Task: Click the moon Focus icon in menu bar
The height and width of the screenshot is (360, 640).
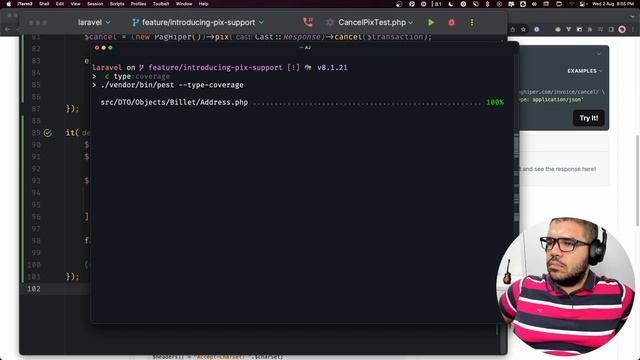Action: click(451, 4)
